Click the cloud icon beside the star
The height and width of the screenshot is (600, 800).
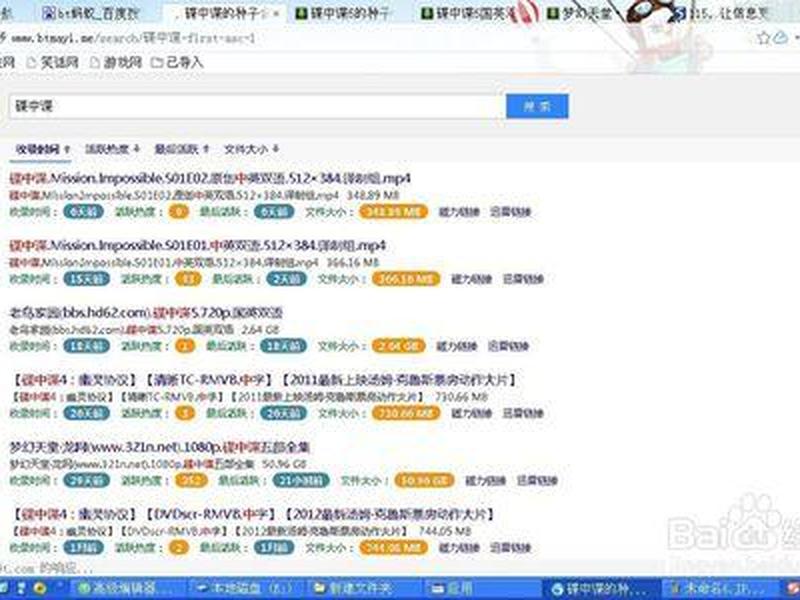pyautogui.click(x=781, y=37)
